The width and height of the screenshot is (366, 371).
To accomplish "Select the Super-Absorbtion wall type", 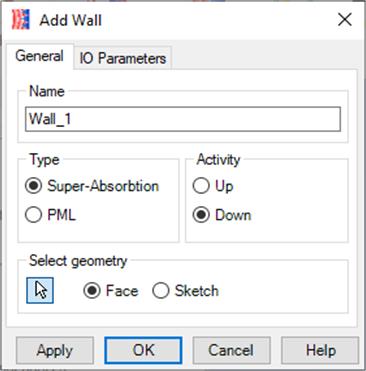I will click(x=92, y=186).
